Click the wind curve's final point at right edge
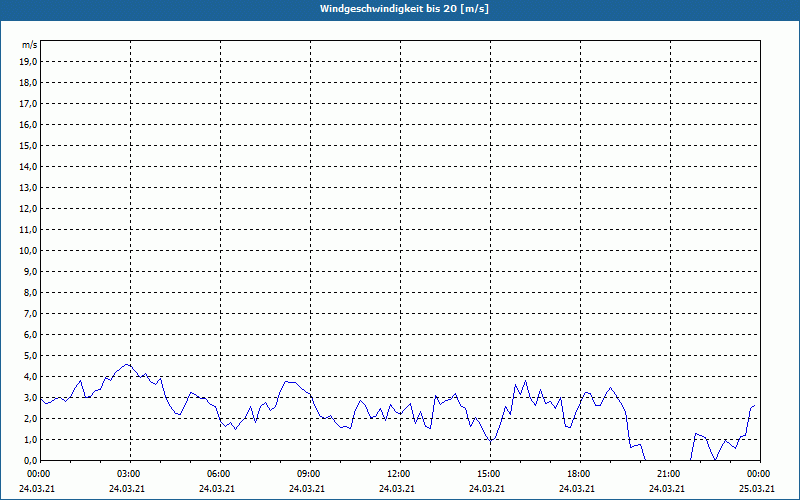Image resolution: width=800 pixels, height=500 pixels. 755,405
